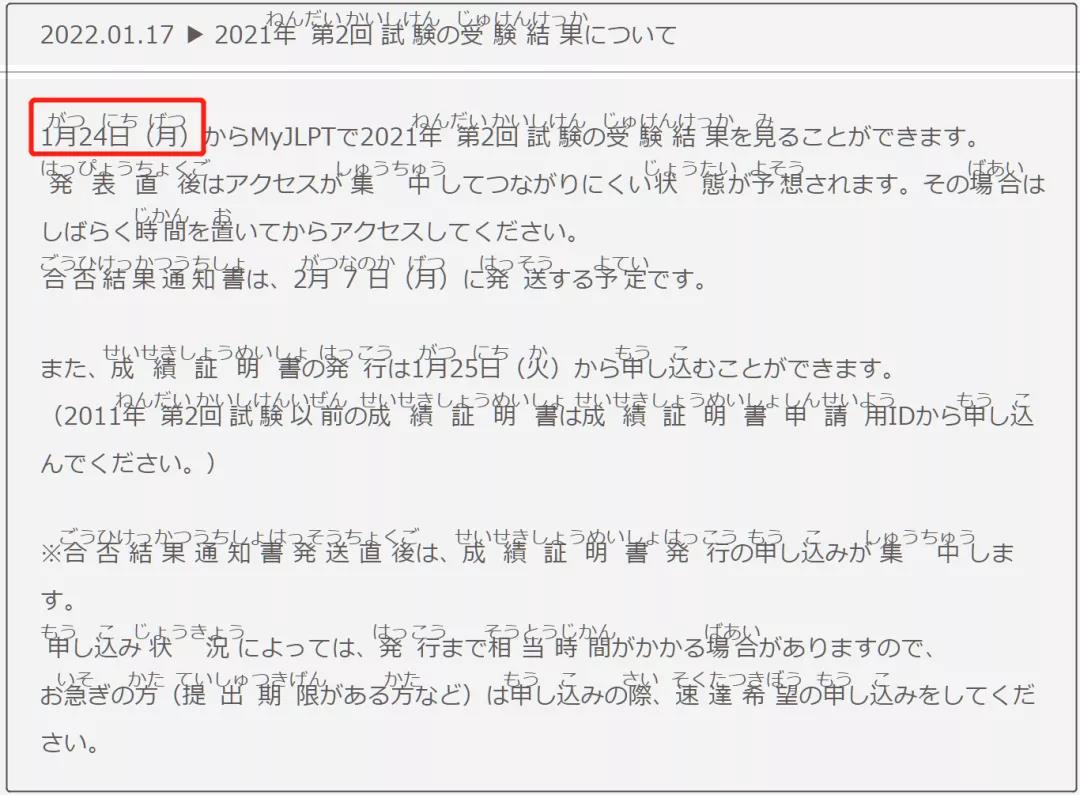1080x795 pixels.
Task: Click the parenthetical 提出期限がある方など
Action: pos(321,694)
